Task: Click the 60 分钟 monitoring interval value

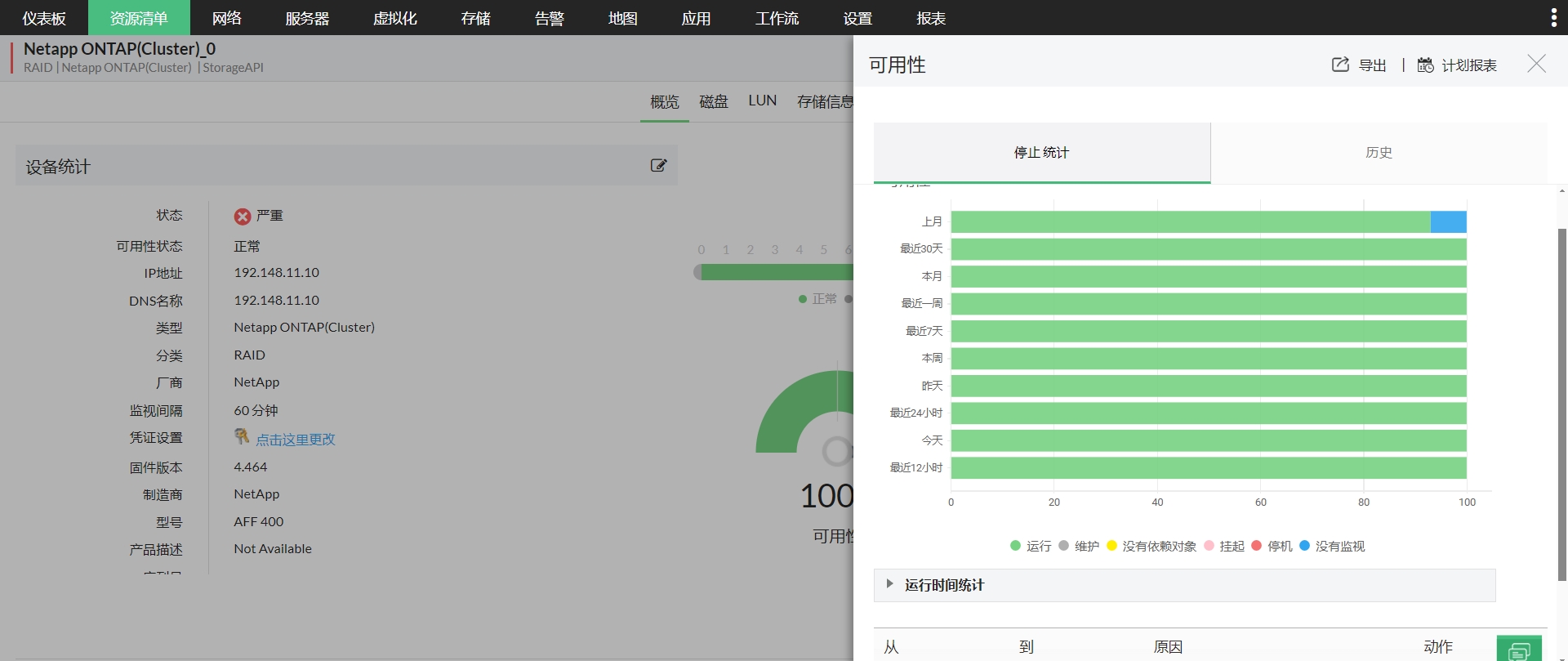Action: 256,410
